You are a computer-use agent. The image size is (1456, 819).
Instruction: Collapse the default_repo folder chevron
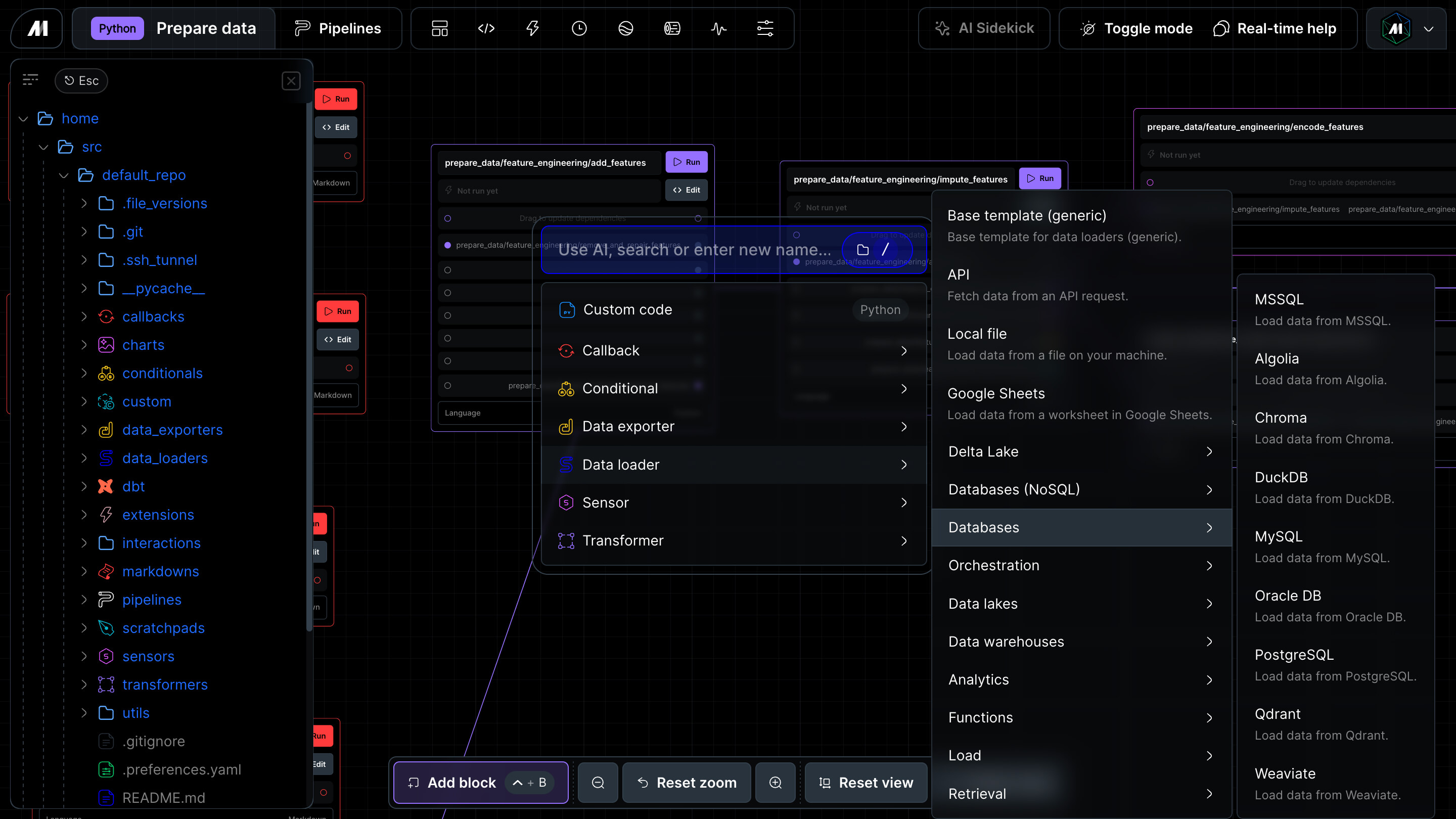(64, 175)
